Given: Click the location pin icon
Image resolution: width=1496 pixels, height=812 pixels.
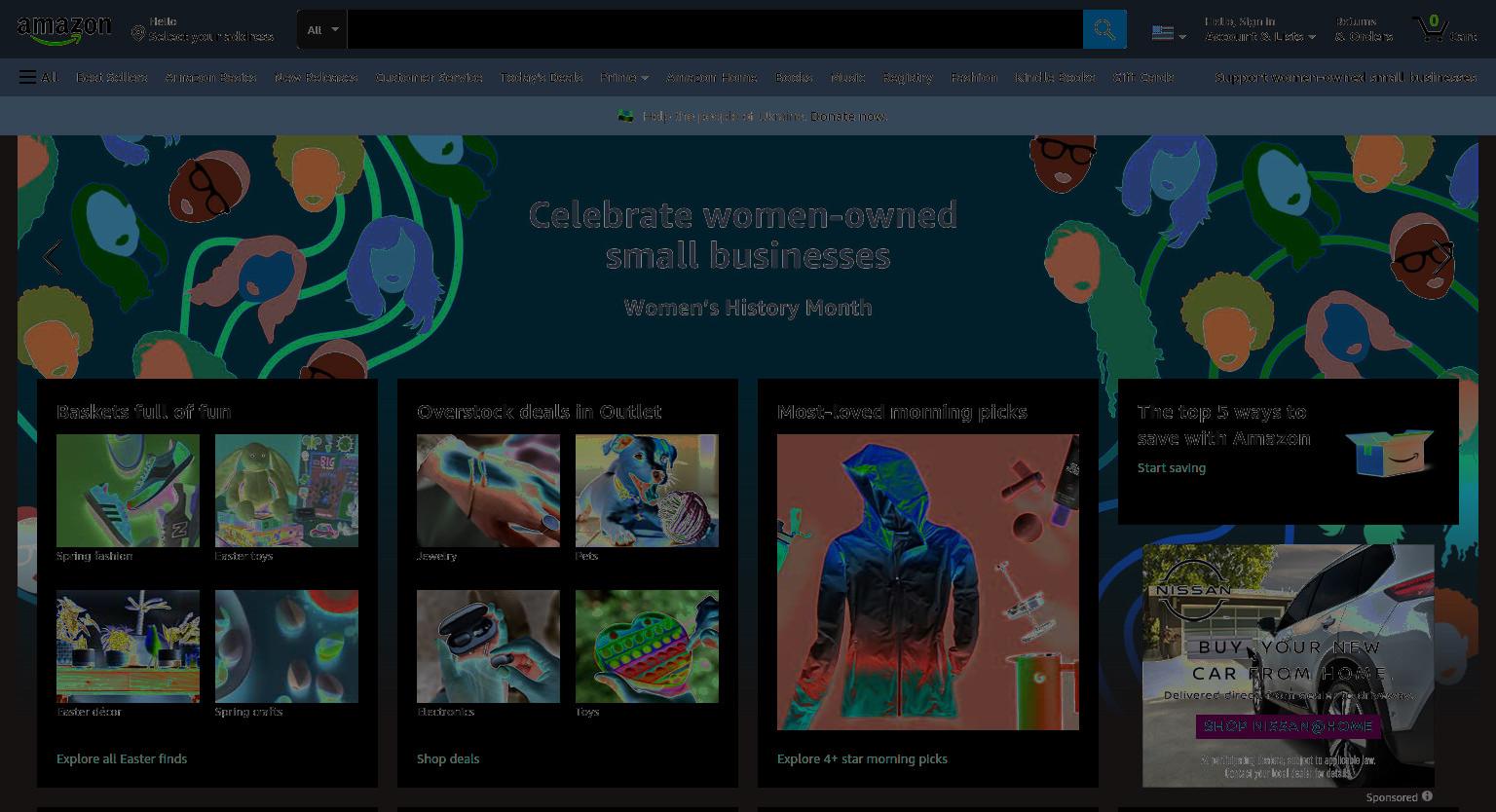Looking at the screenshot, I should pyautogui.click(x=138, y=34).
